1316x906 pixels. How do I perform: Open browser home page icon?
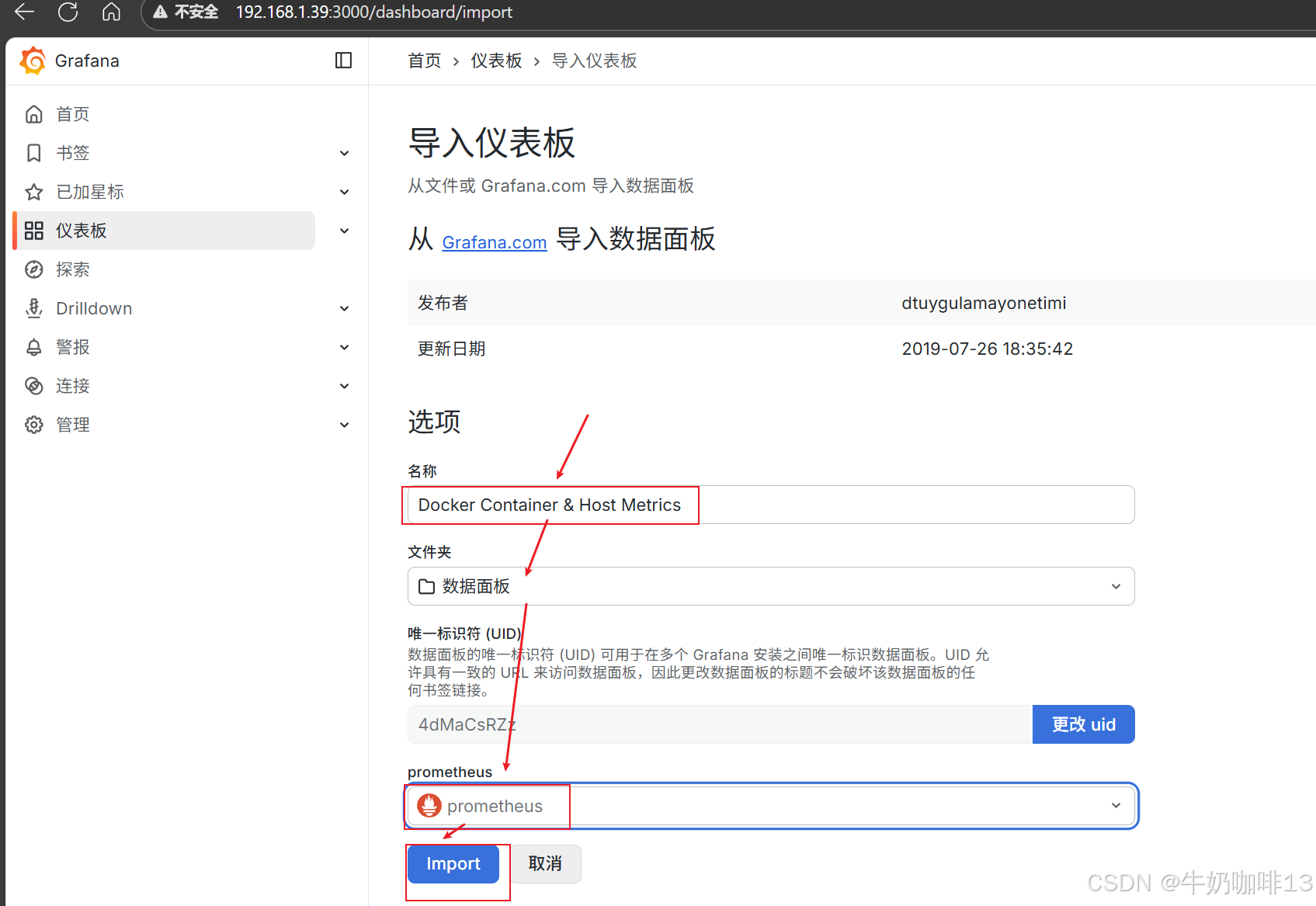coord(112,12)
